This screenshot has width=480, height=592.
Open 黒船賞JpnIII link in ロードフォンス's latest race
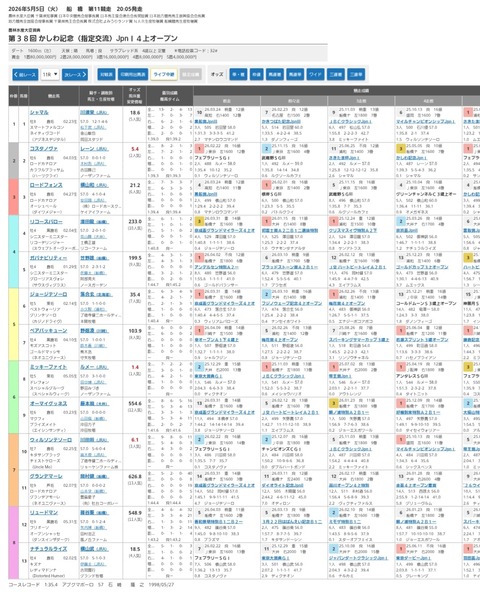coord(205,194)
